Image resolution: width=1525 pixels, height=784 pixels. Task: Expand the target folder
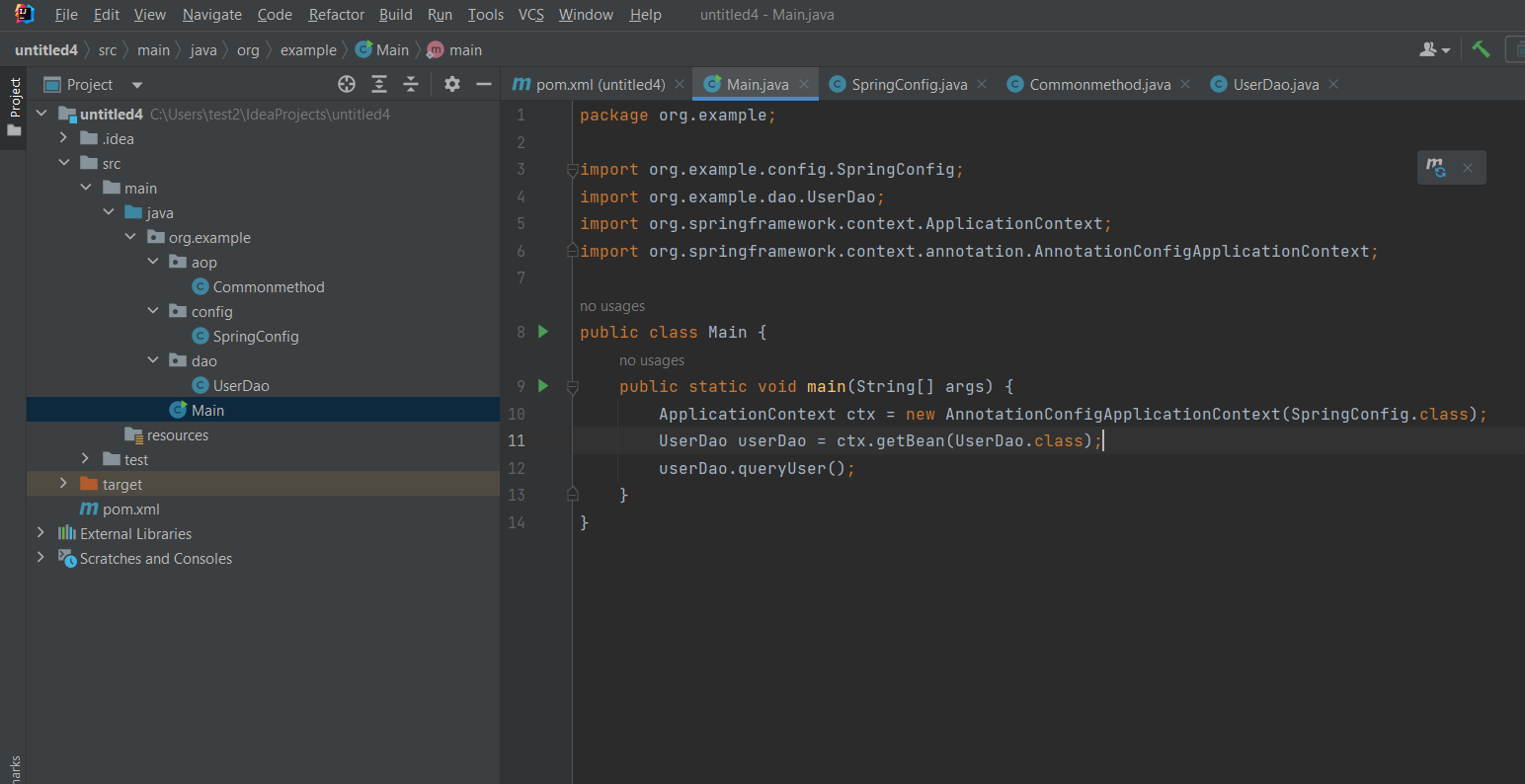(x=63, y=484)
